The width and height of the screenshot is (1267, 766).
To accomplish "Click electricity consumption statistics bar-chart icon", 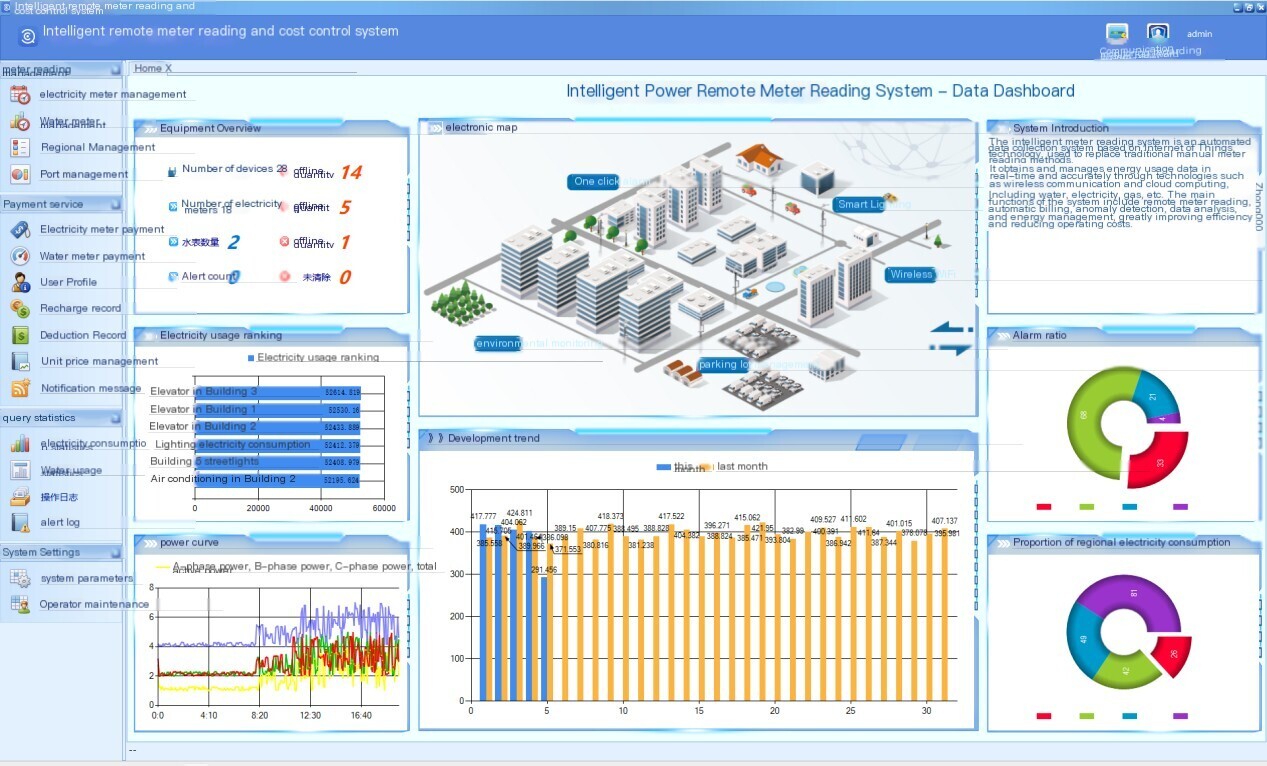I will pos(20,443).
